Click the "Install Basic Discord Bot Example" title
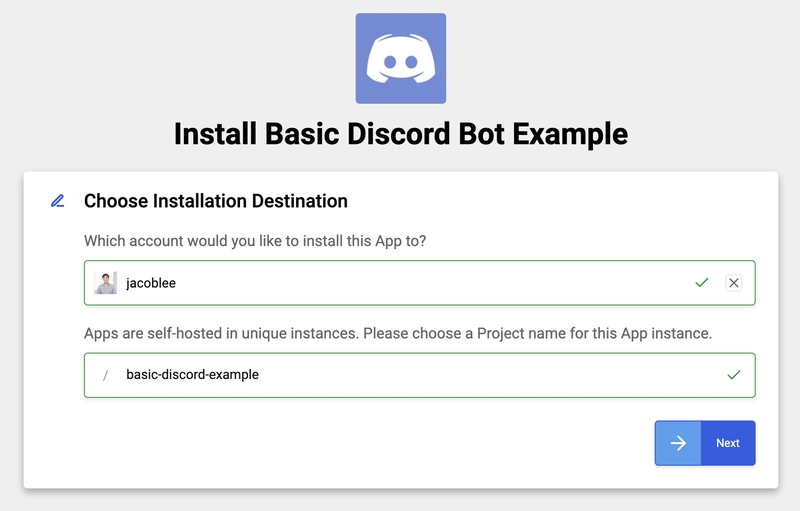Screen dimensions: 800x511 point(401,134)
